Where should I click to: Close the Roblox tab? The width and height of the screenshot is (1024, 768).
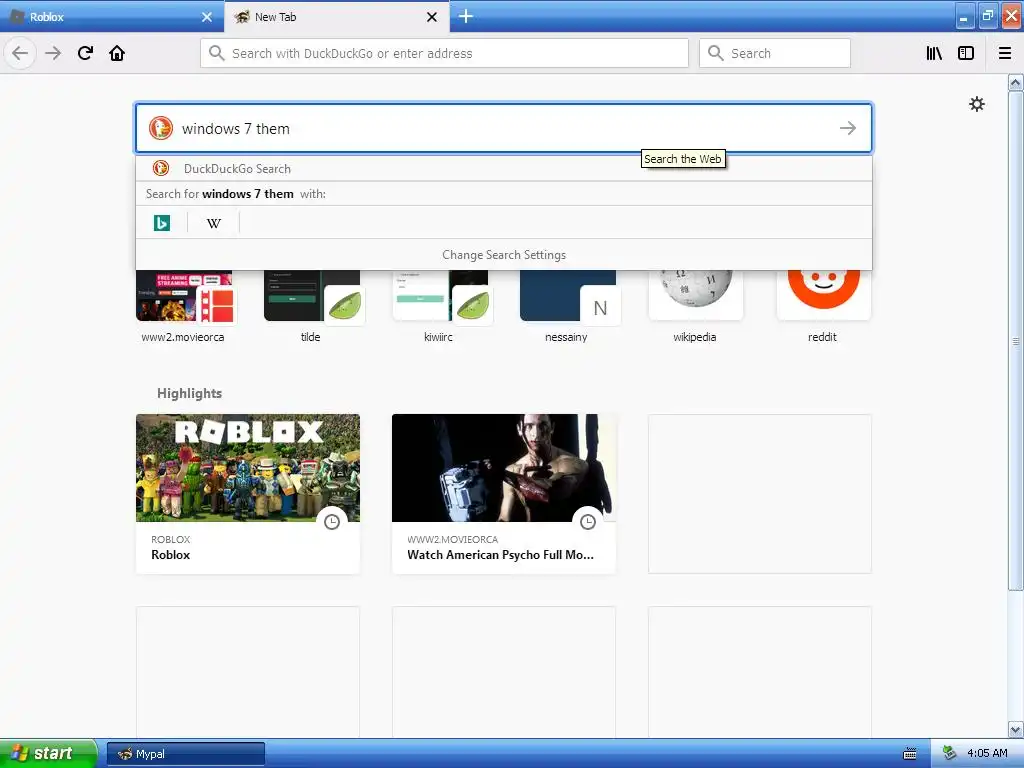[207, 17]
